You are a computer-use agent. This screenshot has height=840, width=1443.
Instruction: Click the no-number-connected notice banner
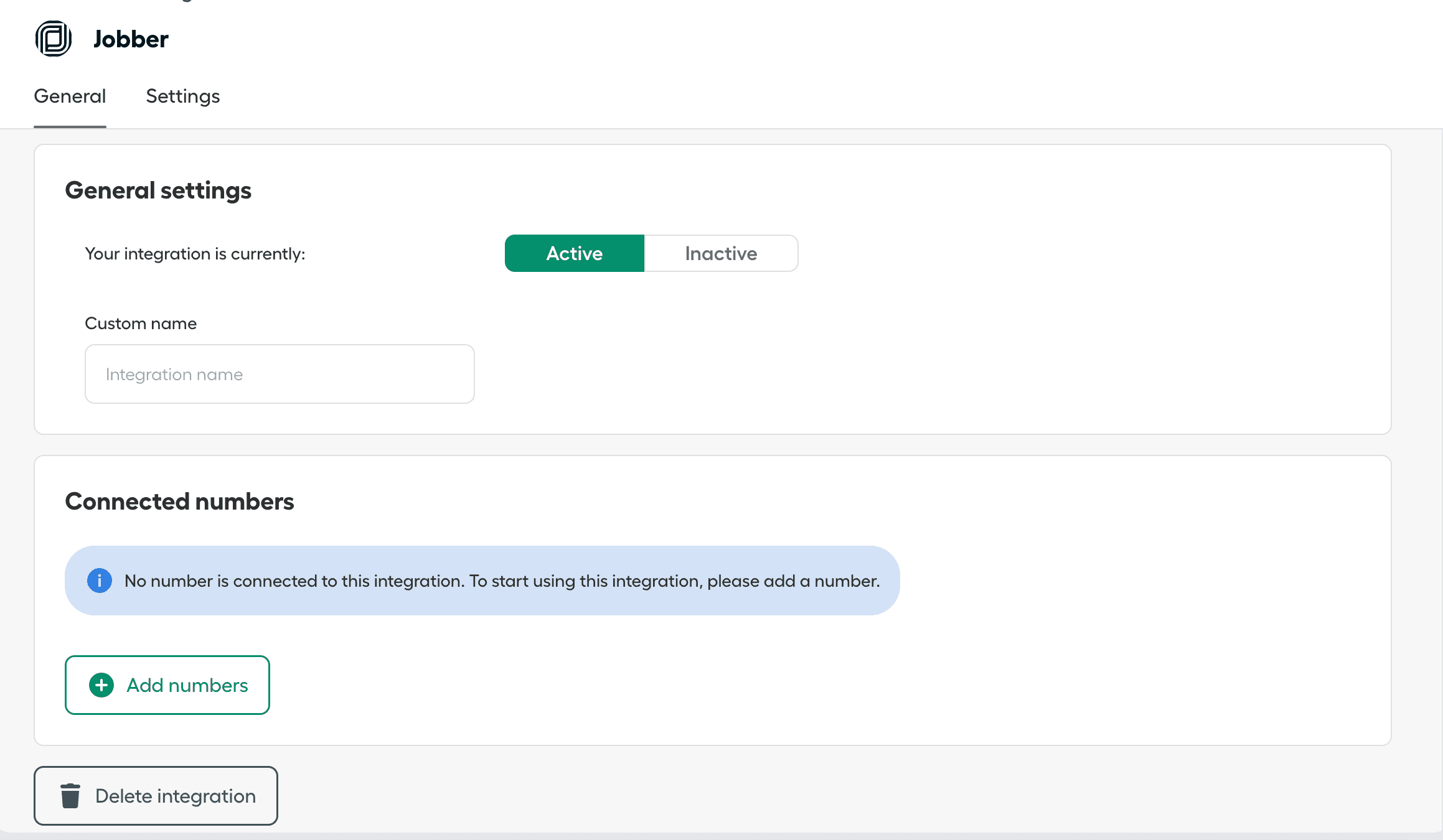(x=482, y=580)
